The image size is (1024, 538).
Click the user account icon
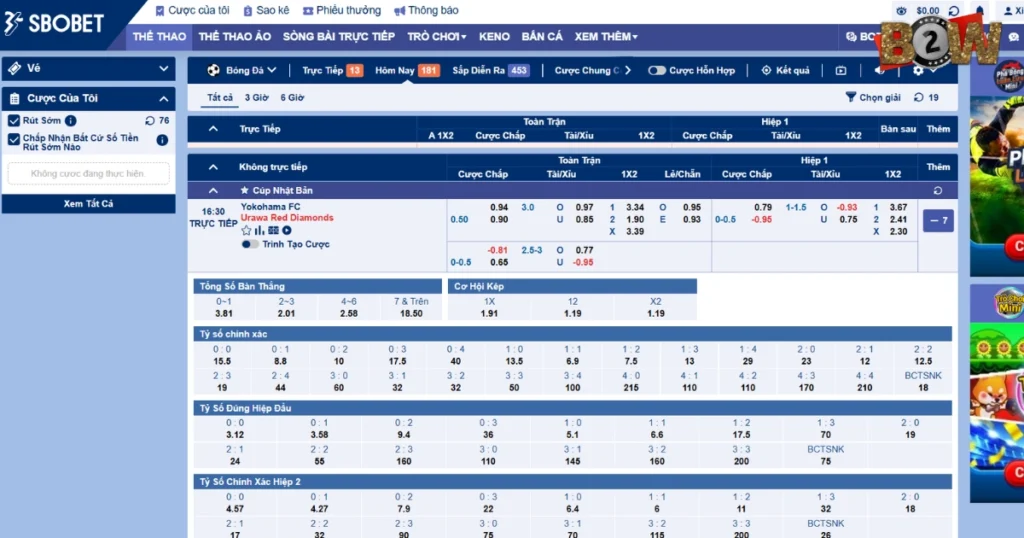pos(1008,11)
